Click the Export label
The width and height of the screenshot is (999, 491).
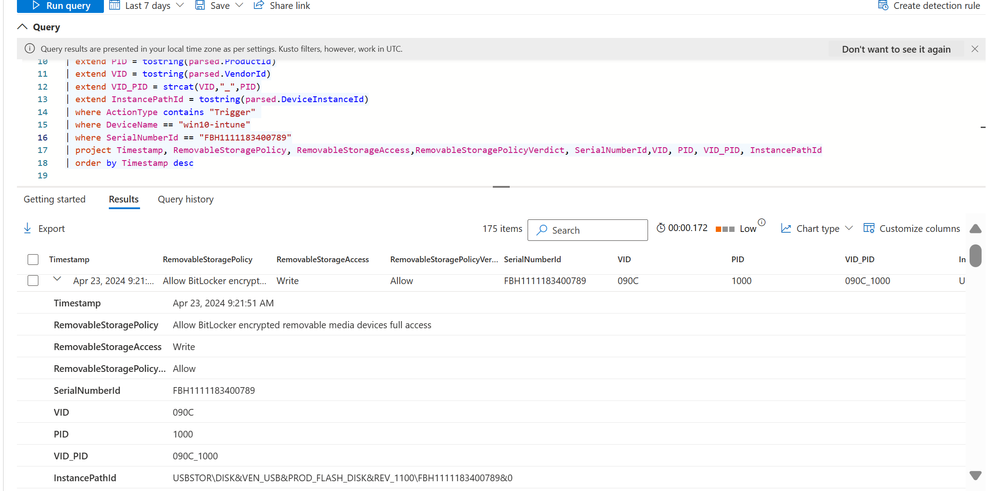coord(52,229)
